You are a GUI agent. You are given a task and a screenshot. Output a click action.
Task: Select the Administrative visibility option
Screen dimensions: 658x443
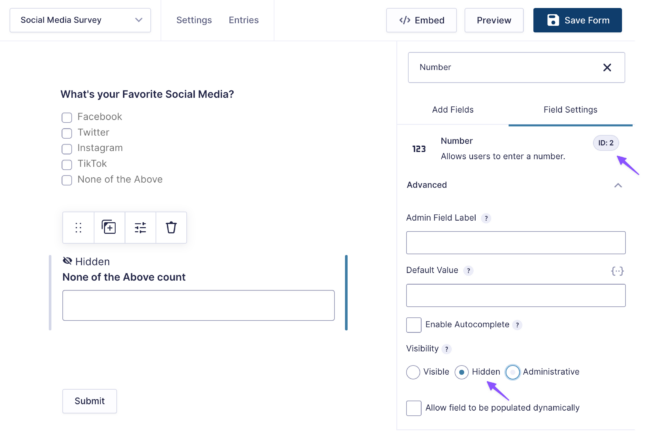pyautogui.click(x=512, y=372)
